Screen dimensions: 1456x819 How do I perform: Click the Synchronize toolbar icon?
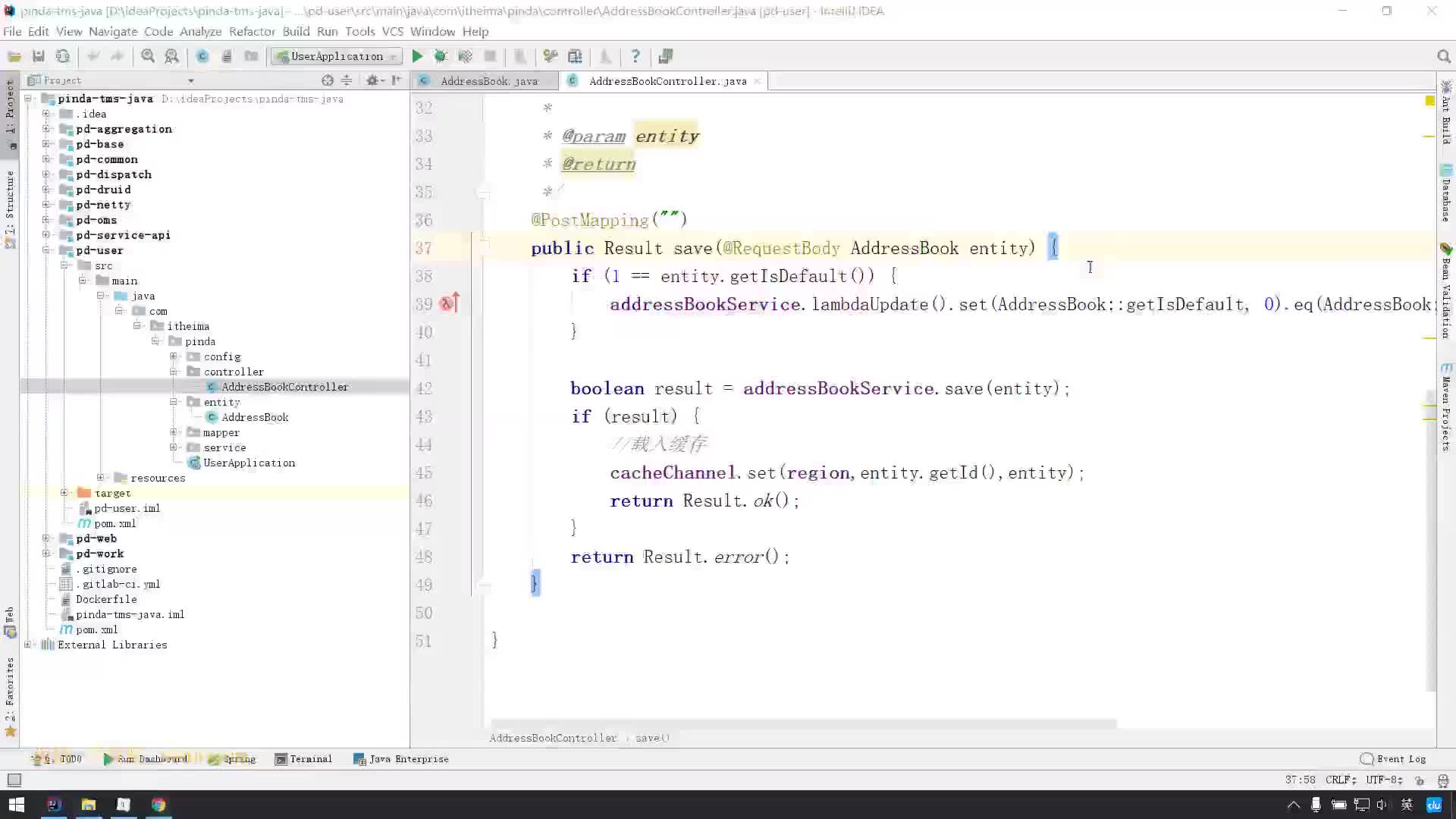63,56
